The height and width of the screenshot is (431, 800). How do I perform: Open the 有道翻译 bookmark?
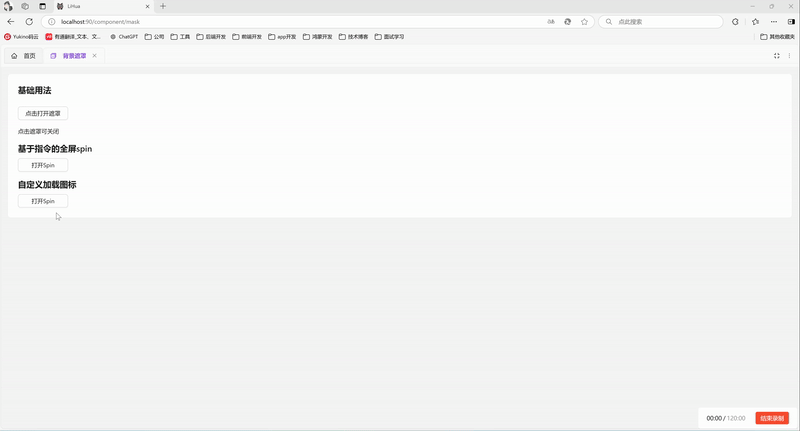(73, 37)
